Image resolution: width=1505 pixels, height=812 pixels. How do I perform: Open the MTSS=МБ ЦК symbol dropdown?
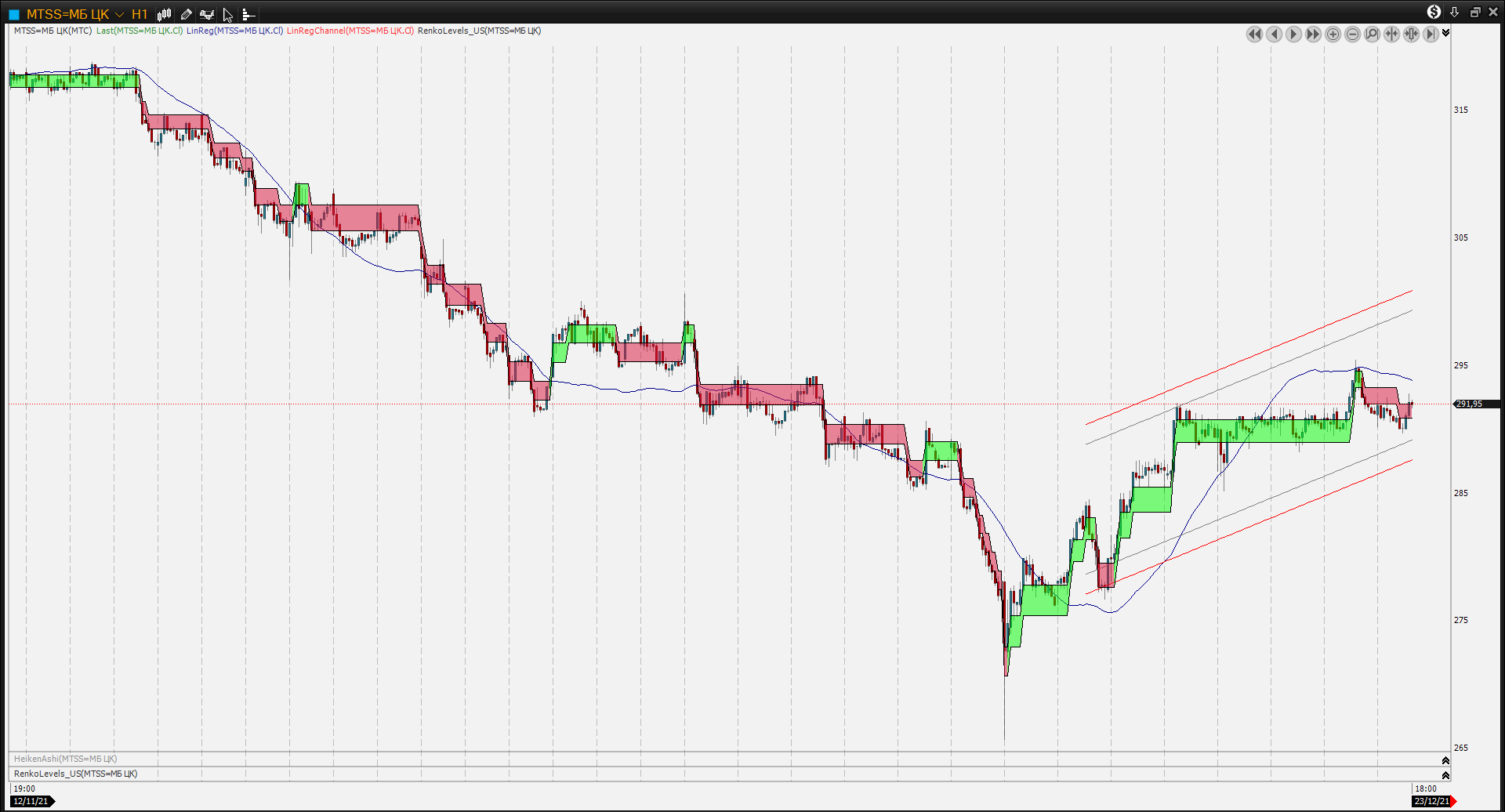tap(119, 14)
